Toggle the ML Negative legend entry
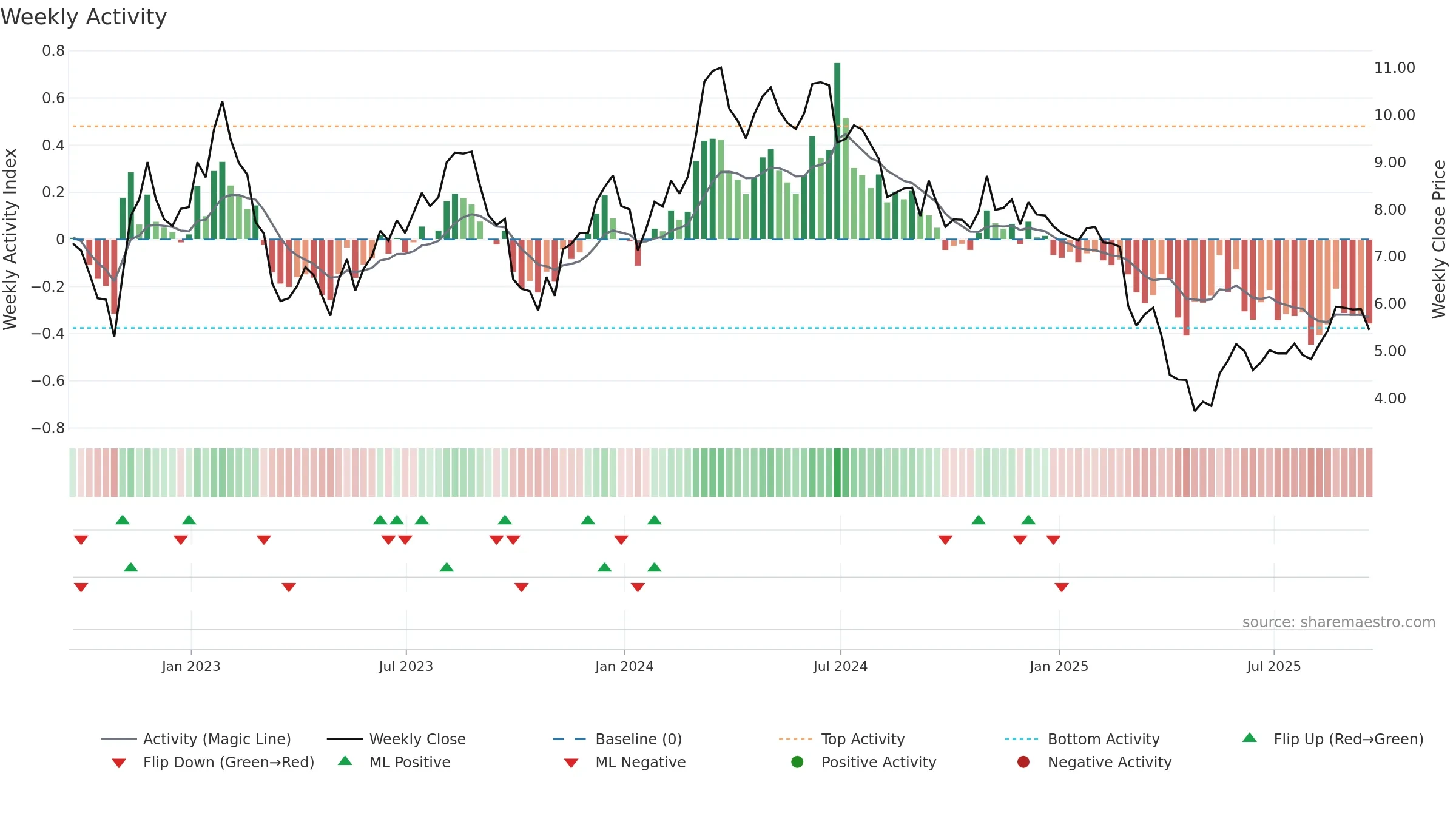The image size is (1456, 819). (625, 762)
